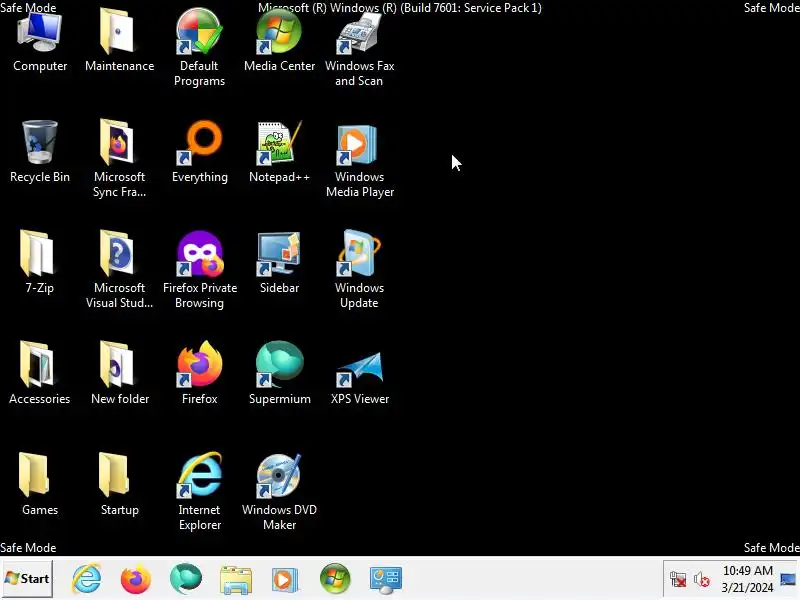
Task: Open Media Center from the taskbar
Action: tap(335, 579)
